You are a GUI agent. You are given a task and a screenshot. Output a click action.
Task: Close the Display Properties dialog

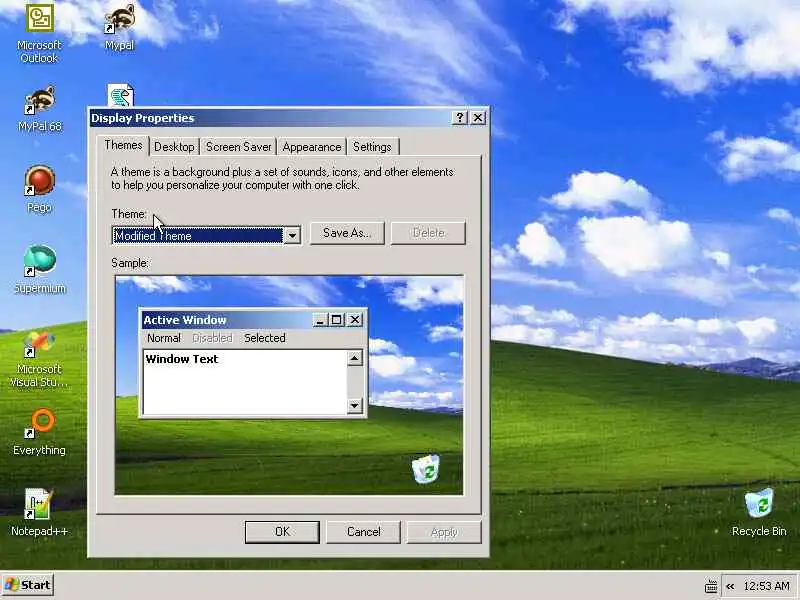click(478, 118)
